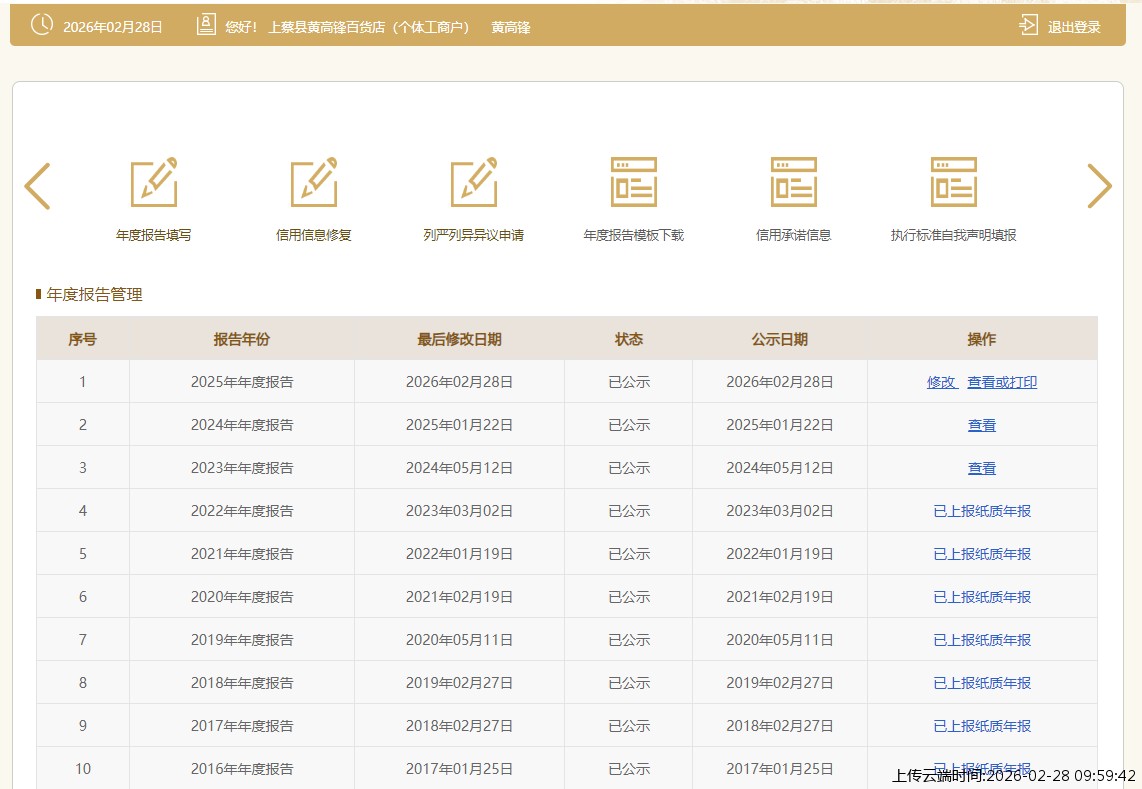The height and width of the screenshot is (789, 1142).
Task: Click 已上报纸质年报 for the 2022 report
Action: pos(982,511)
